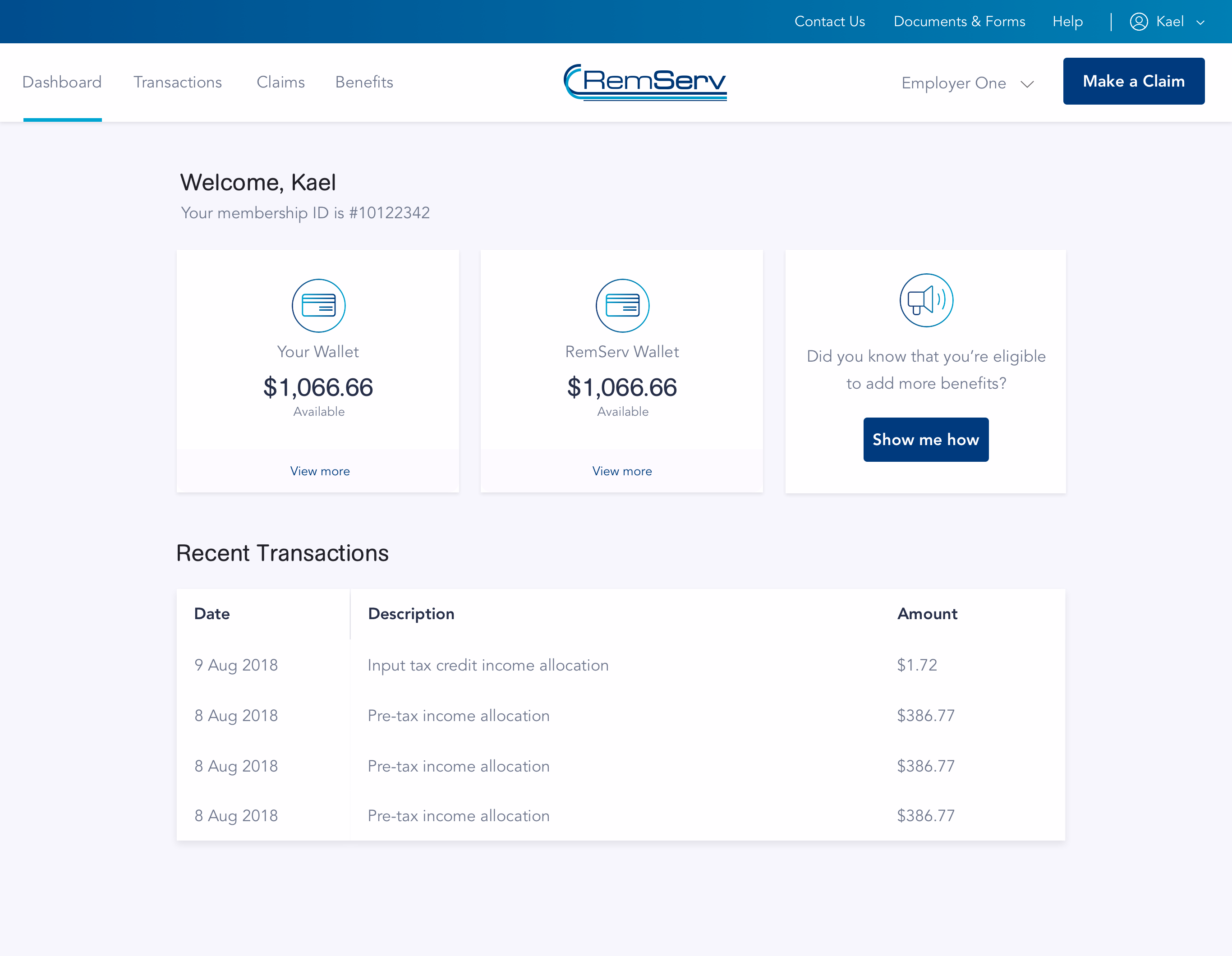Open the Contact Us link
The height and width of the screenshot is (956, 1232).
point(829,22)
